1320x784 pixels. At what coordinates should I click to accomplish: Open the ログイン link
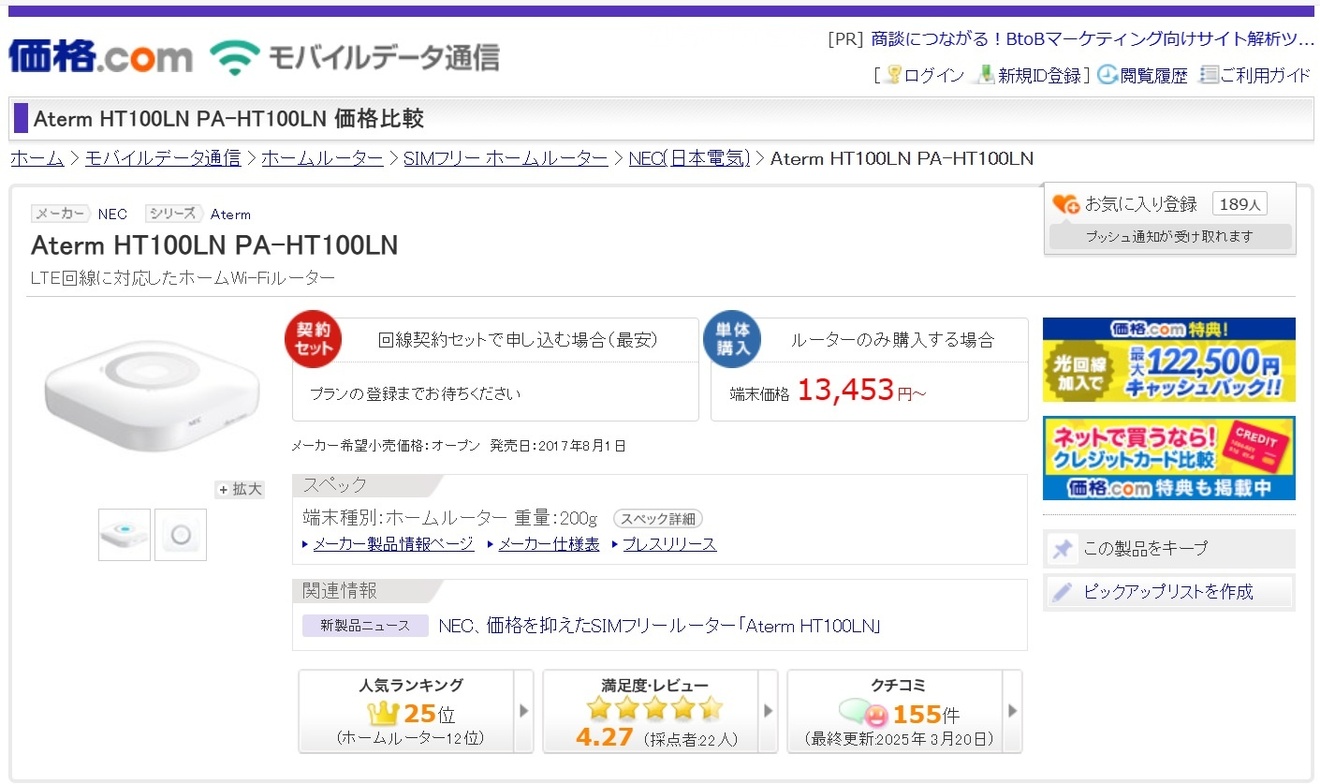[934, 76]
